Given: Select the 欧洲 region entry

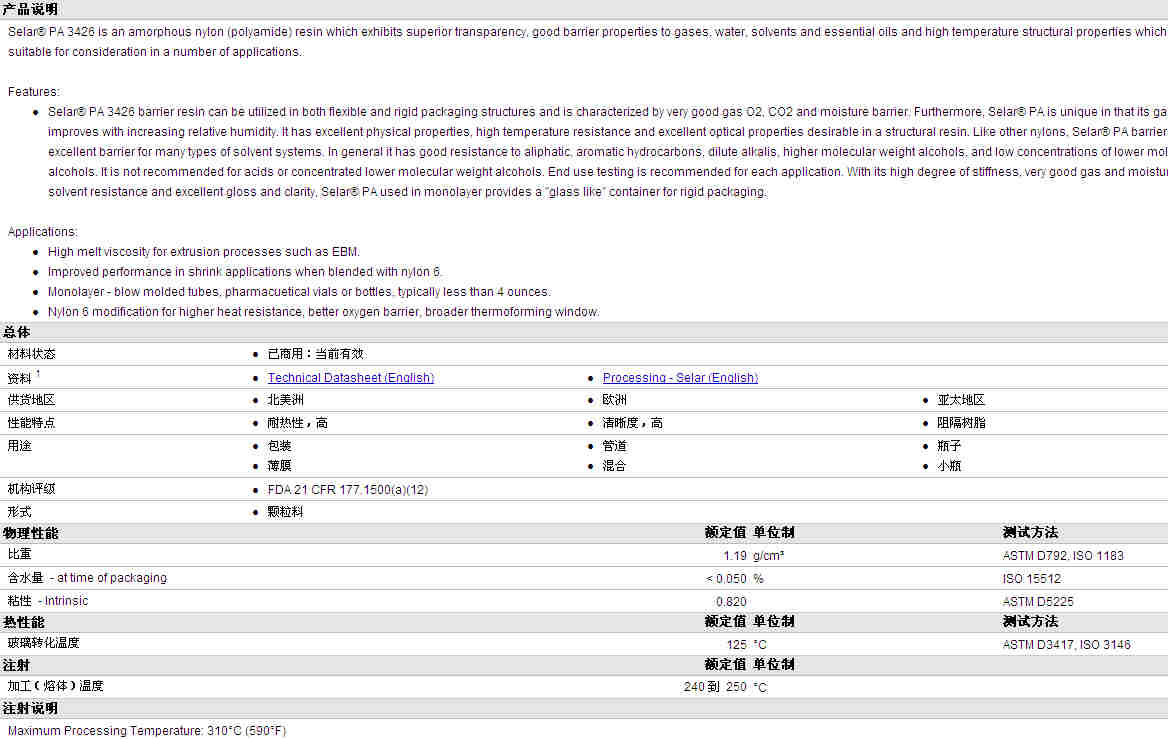Looking at the screenshot, I should (x=615, y=400).
